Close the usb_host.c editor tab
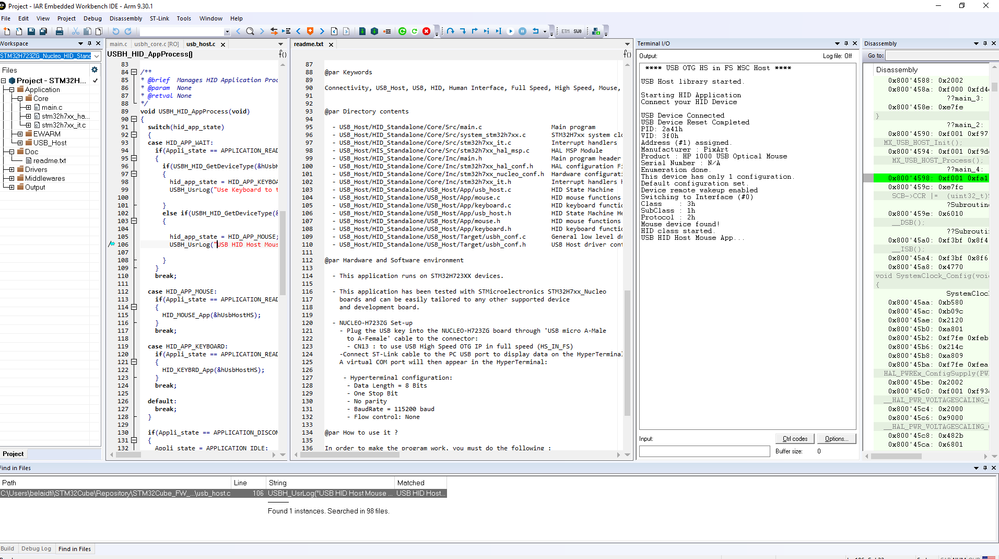Viewport: 999px width, 559px height. pos(223,45)
